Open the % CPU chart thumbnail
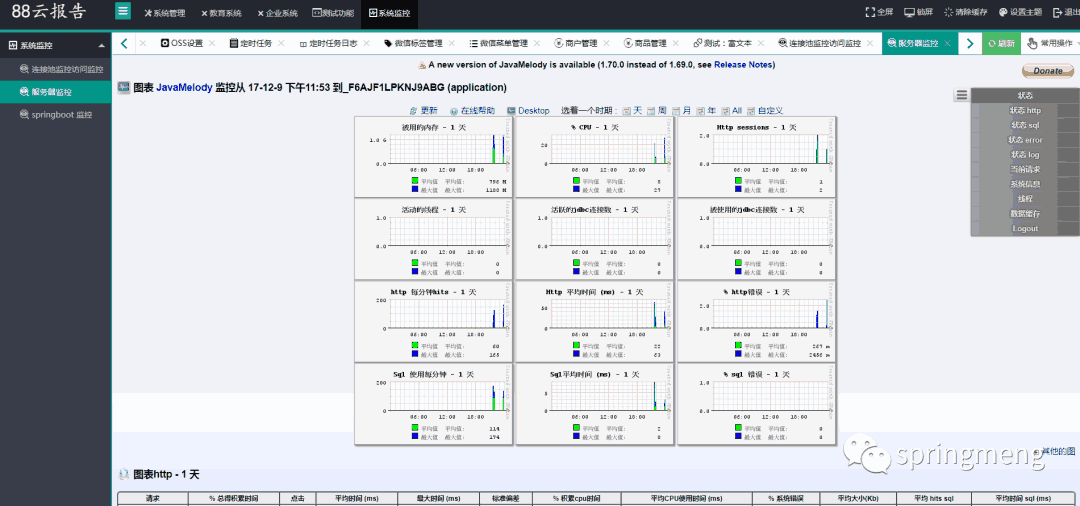This screenshot has width=1080, height=506. 594,157
